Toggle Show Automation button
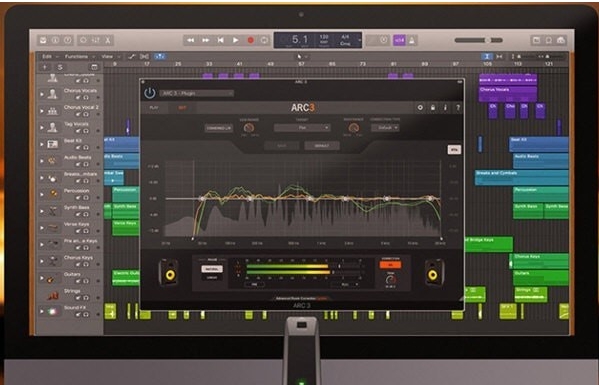The width and height of the screenshot is (599, 385). [x=132, y=57]
